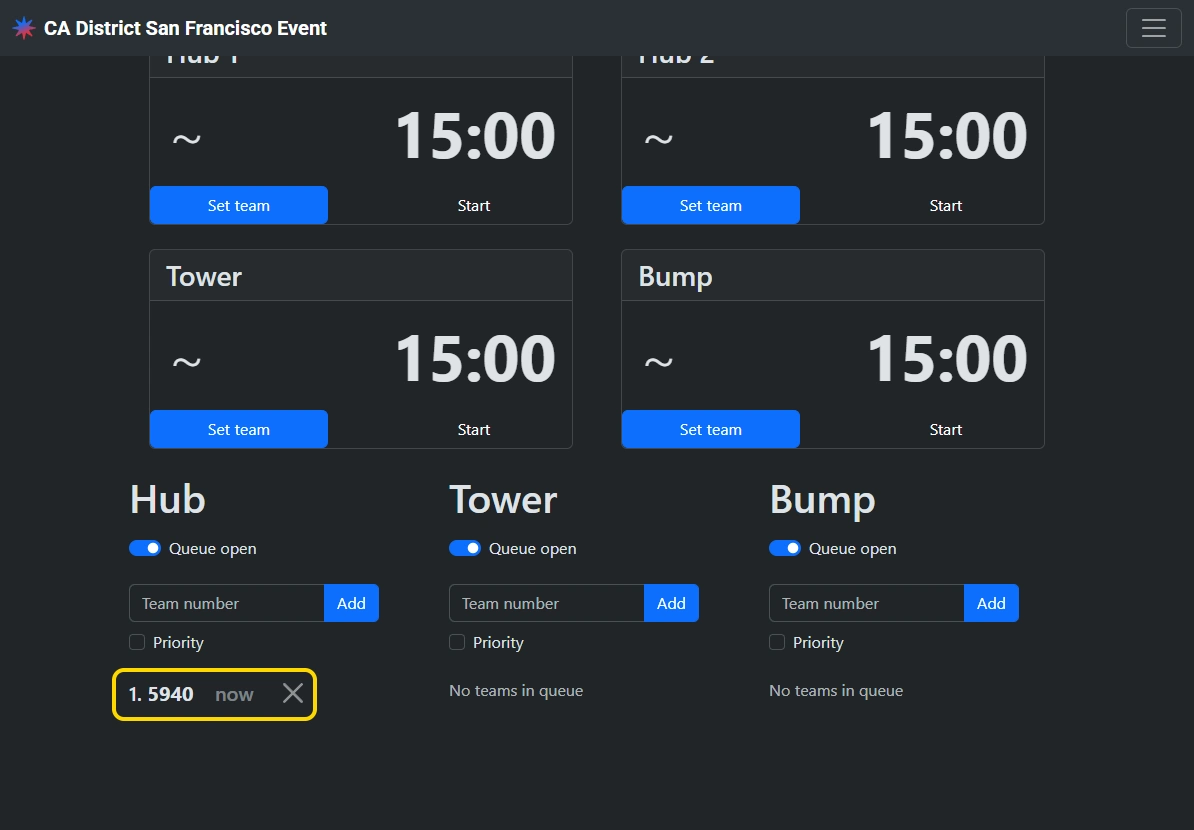Open the hamburger navigation menu

pyautogui.click(x=1153, y=28)
